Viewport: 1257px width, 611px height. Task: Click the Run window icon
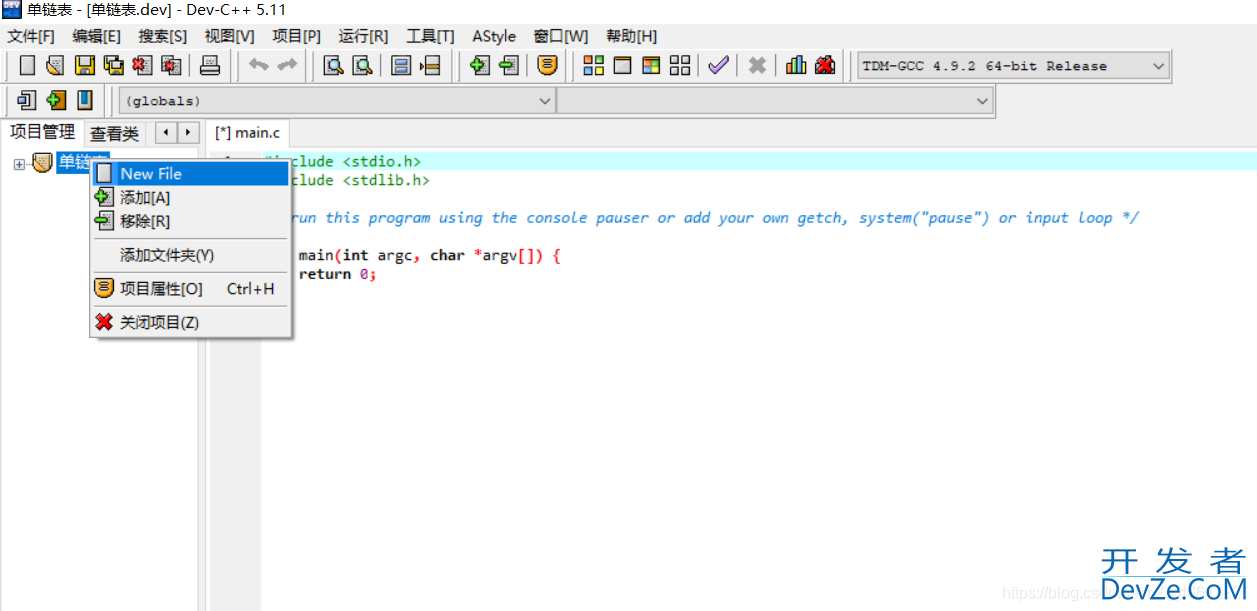point(622,66)
